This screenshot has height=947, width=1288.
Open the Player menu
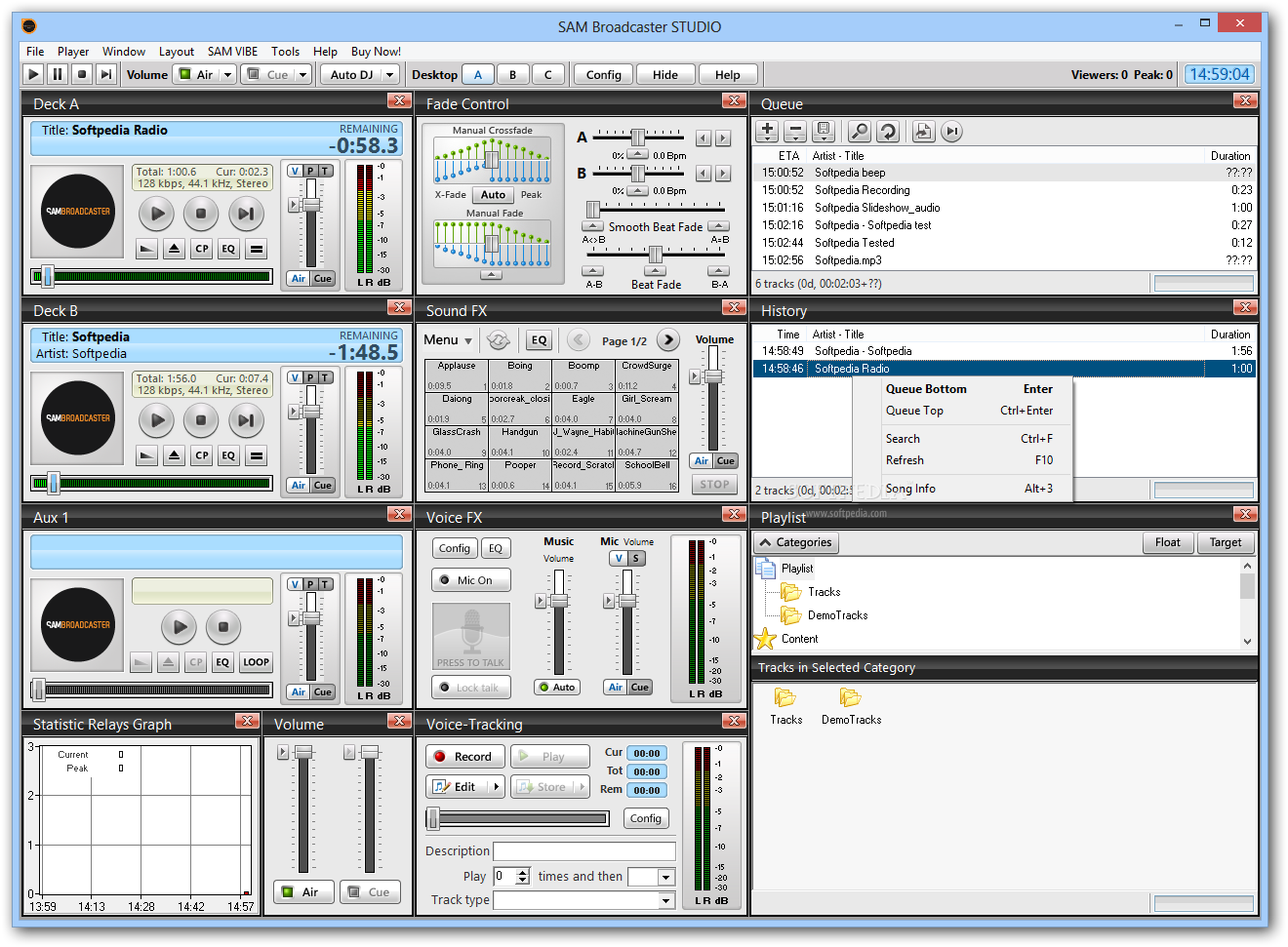[x=73, y=52]
